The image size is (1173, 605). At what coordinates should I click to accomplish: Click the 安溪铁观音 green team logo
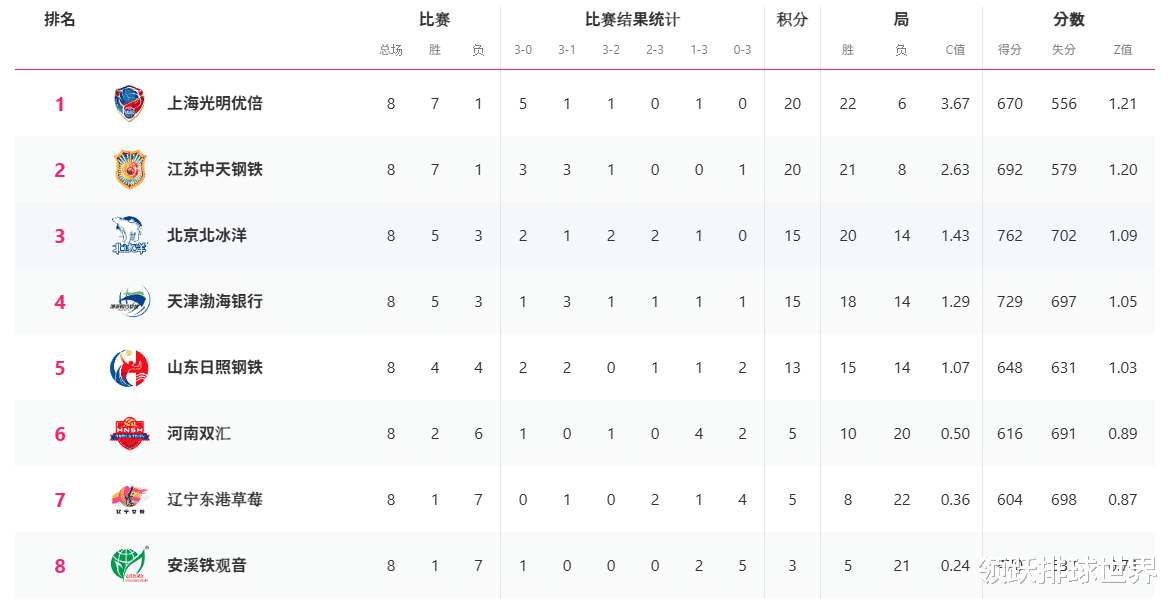[x=129, y=565]
